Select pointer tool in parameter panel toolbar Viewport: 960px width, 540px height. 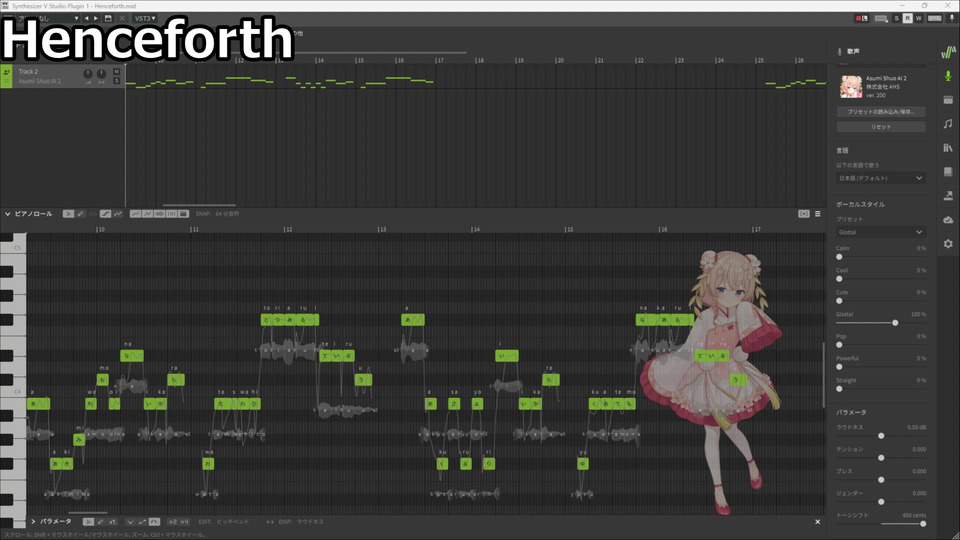point(88,522)
